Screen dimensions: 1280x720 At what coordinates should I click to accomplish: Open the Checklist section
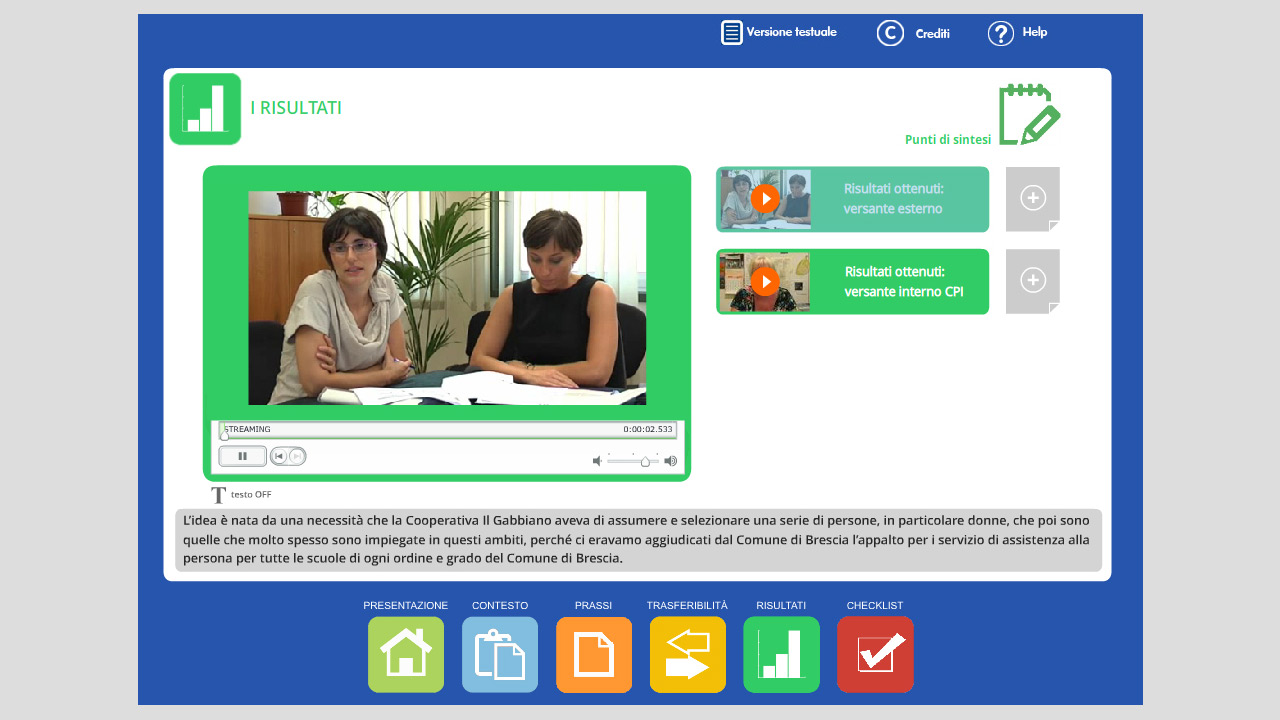coord(875,654)
